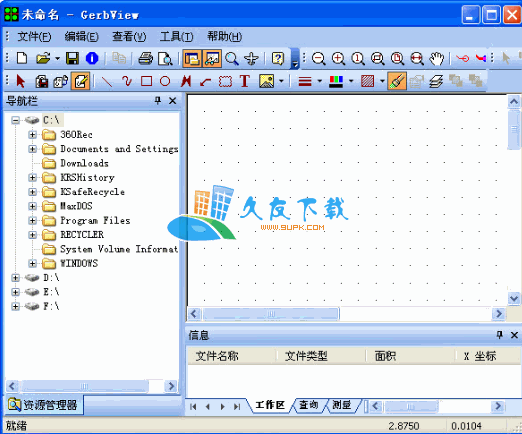Zoom out with the minus magnifier

(319, 58)
